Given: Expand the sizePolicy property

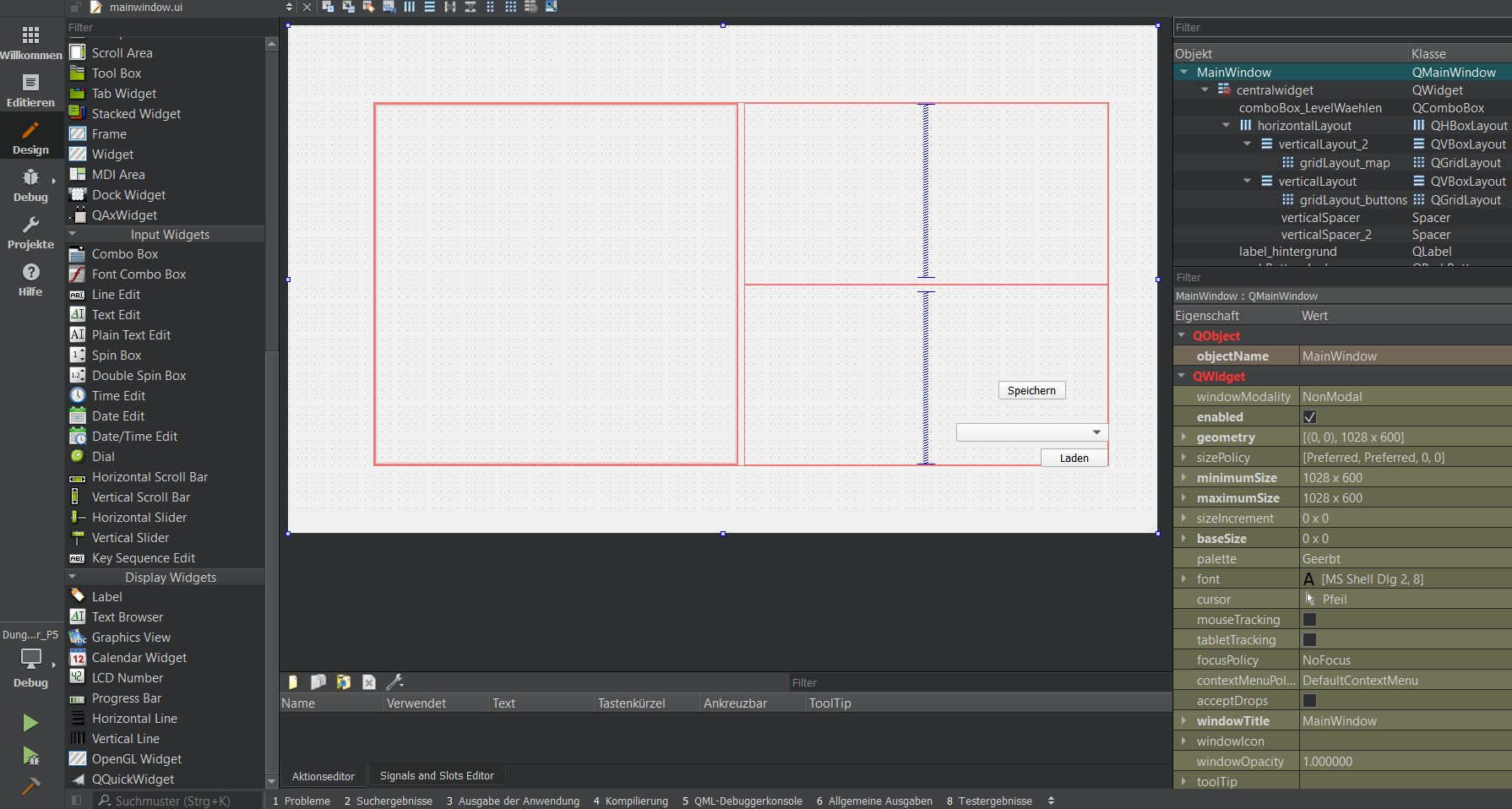Looking at the screenshot, I should (x=1183, y=458).
